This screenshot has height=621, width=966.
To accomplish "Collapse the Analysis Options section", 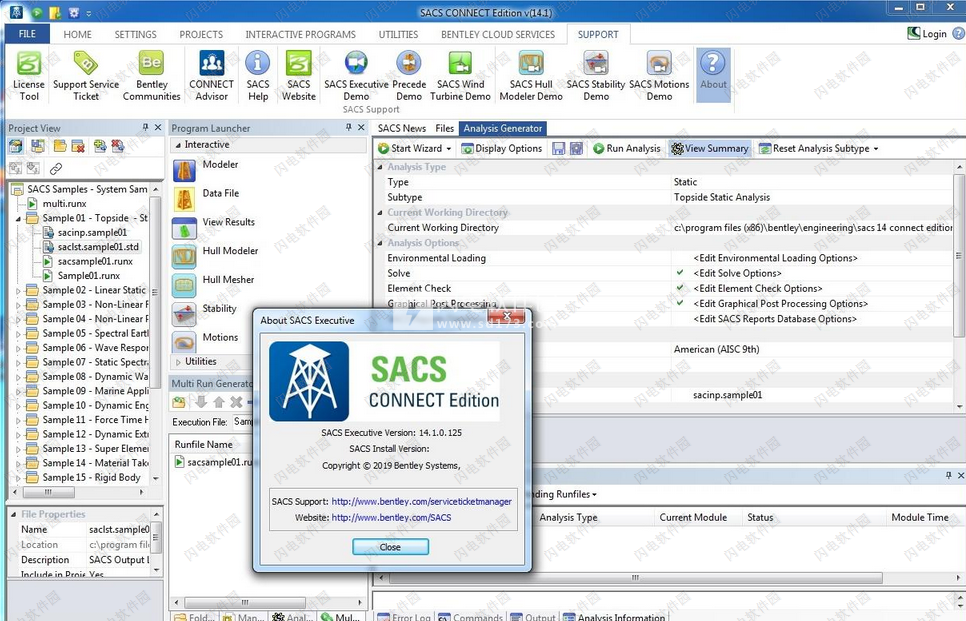I will [x=380, y=243].
